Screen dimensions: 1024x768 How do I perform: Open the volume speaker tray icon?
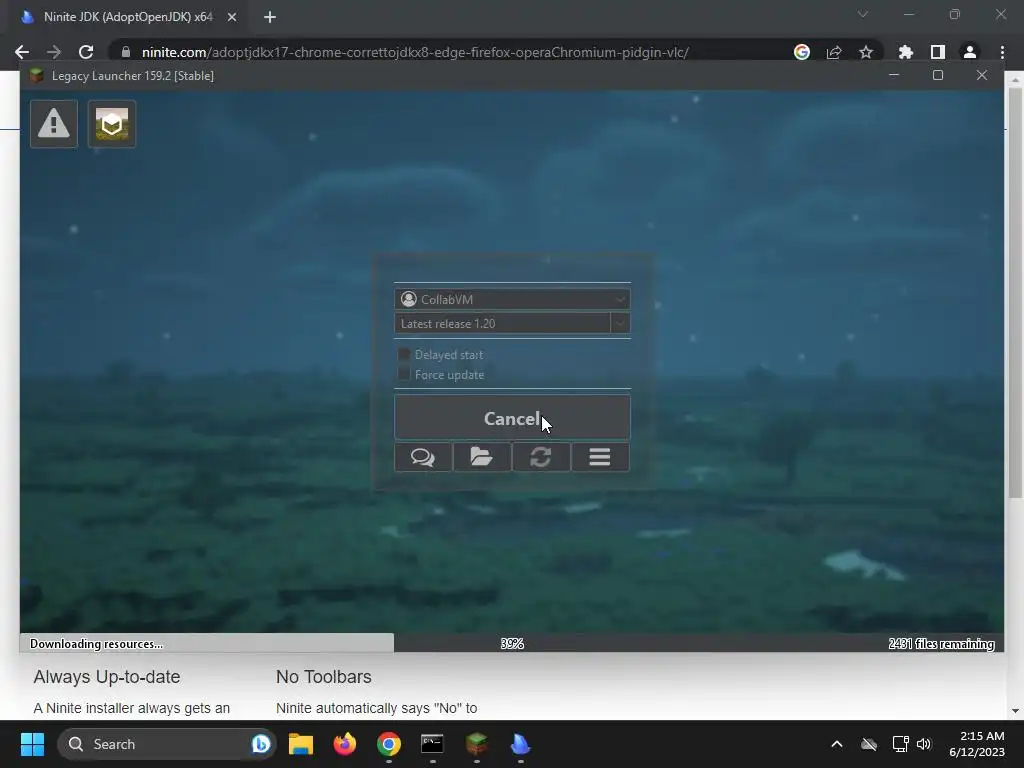click(923, 744)
